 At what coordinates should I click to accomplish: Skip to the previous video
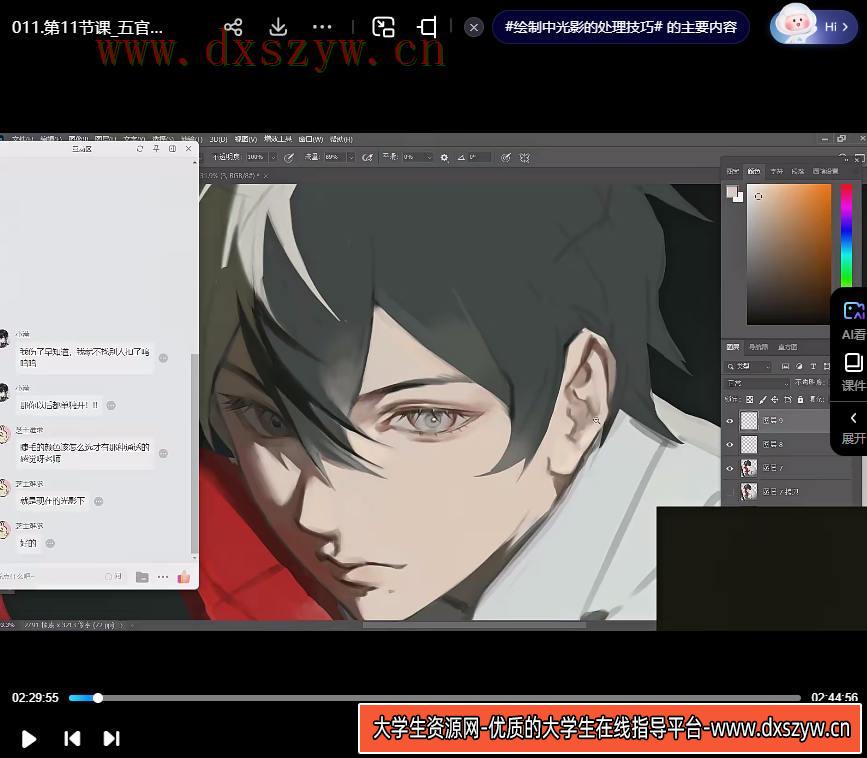click(72, 738)
